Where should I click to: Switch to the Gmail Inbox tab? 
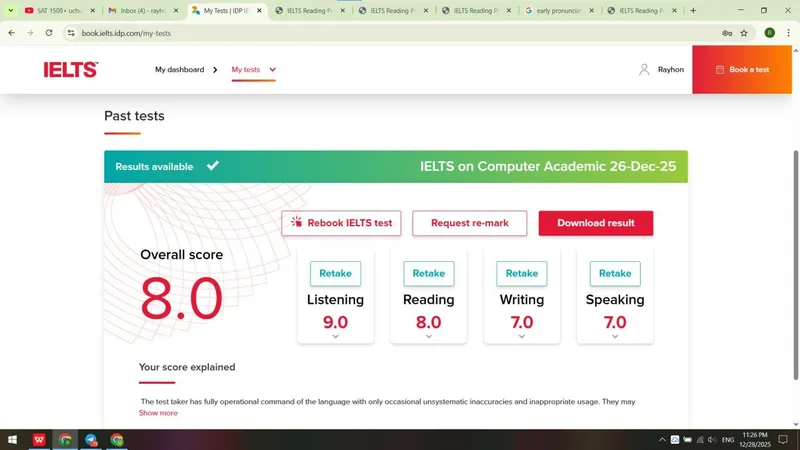click(x=143, y=10)
